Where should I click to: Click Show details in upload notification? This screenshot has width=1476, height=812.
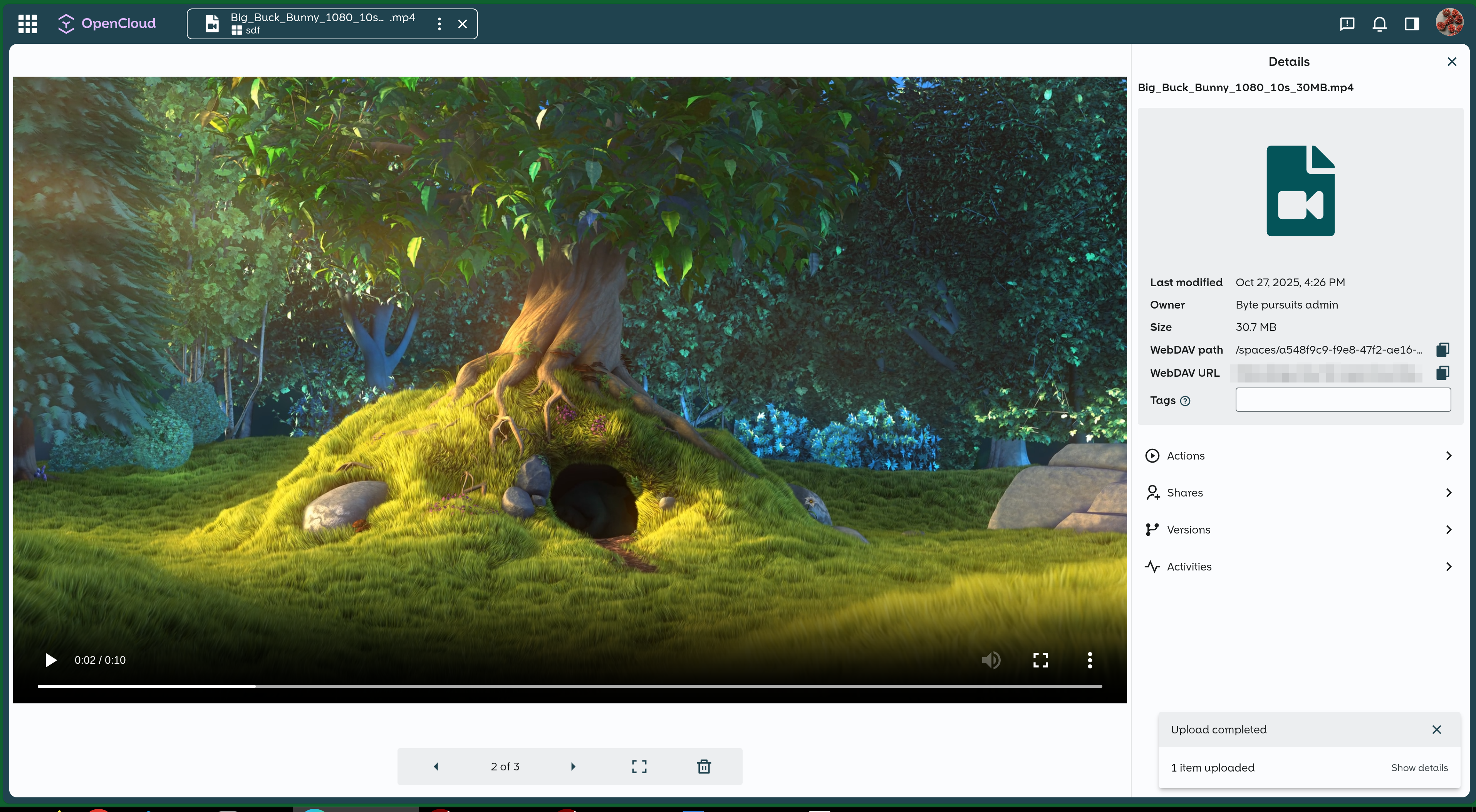pos(1419,767)
